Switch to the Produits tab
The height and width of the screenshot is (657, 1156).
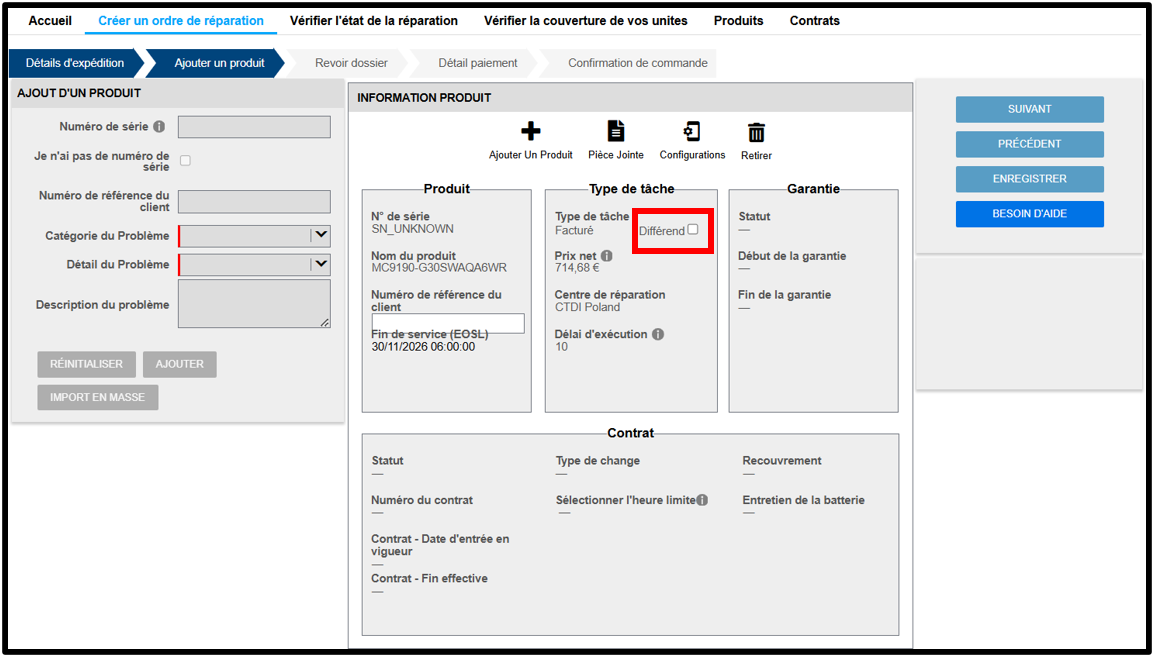coord(739,21)
